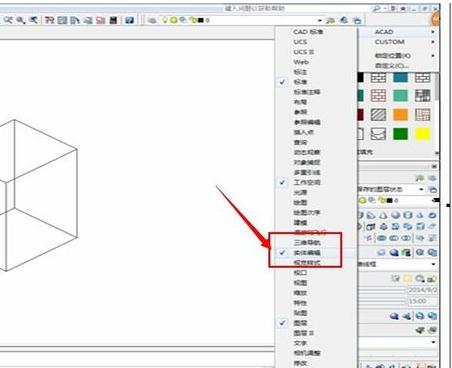Open the saved layer state dropdown
The width and height of the screenshot is (452, 368).
click(421, 189)
